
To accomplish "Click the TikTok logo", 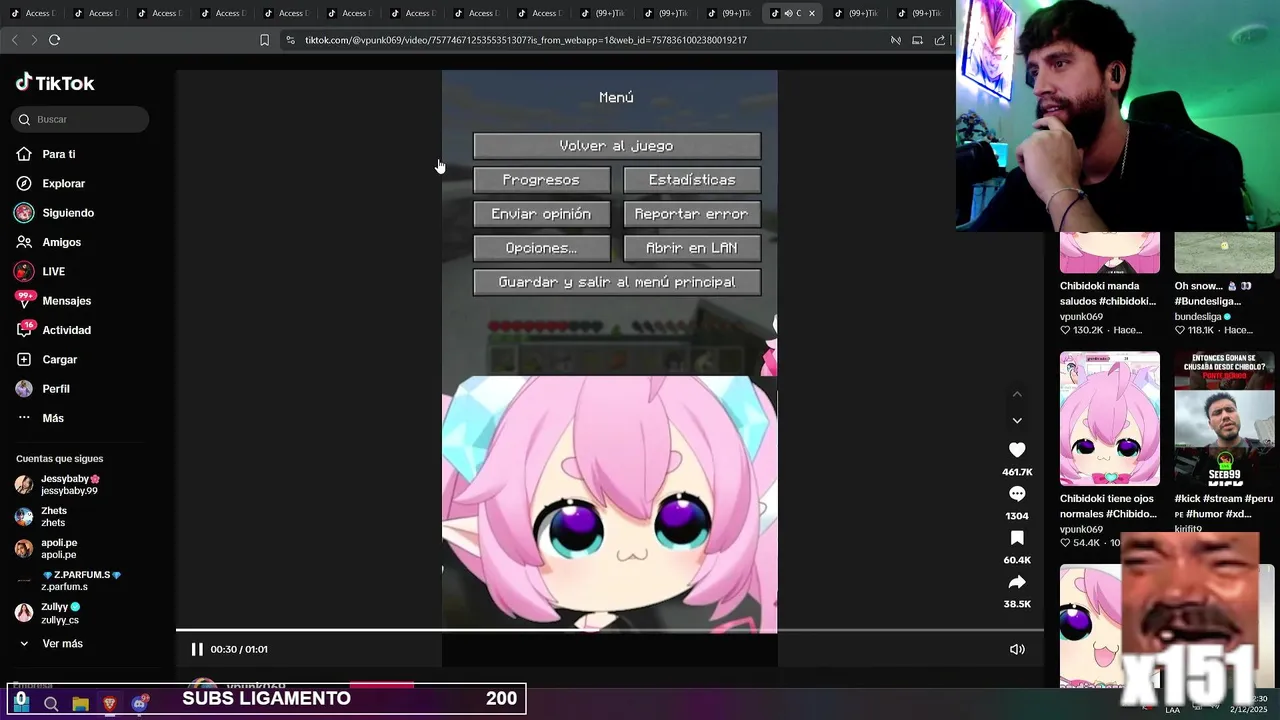I will click(x=55, y=83).
